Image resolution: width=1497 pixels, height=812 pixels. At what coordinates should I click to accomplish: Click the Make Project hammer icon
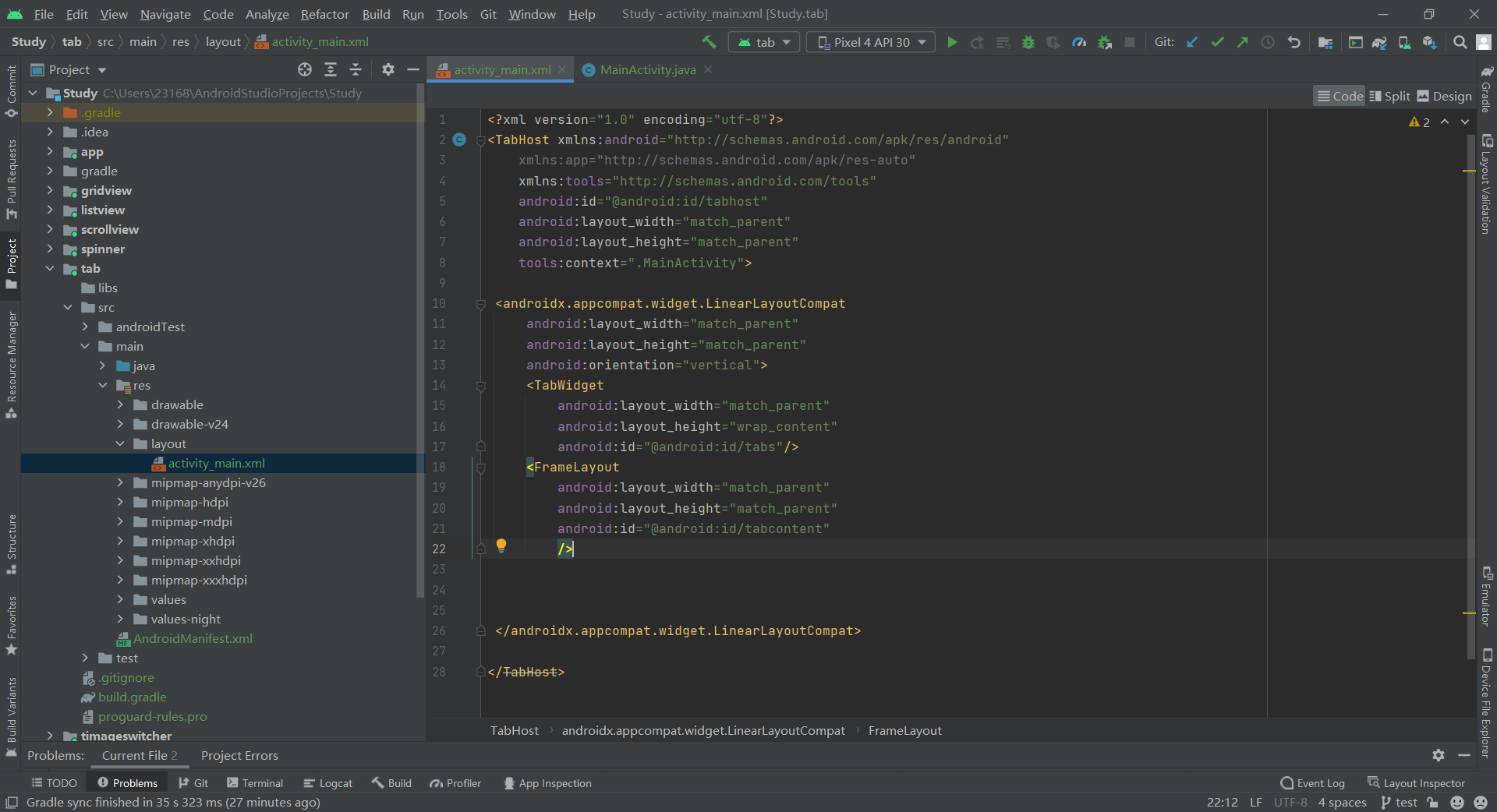[x=709, y=42]
